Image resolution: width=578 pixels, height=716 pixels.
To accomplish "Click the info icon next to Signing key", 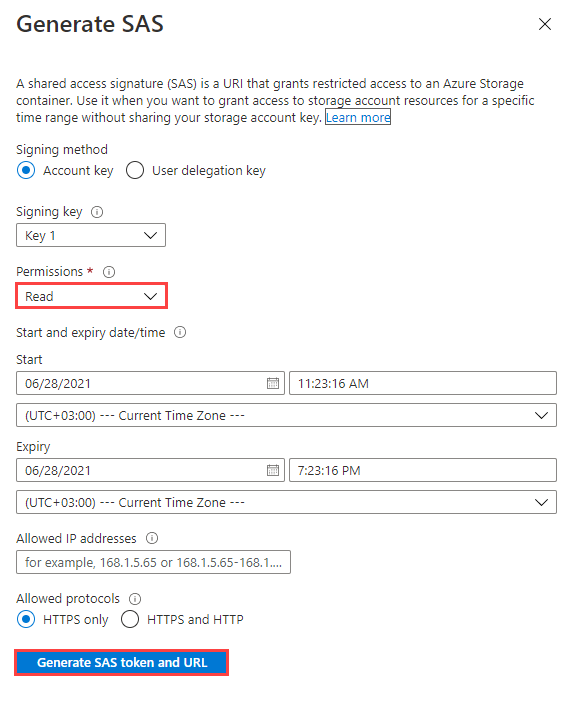I will 97,212.
